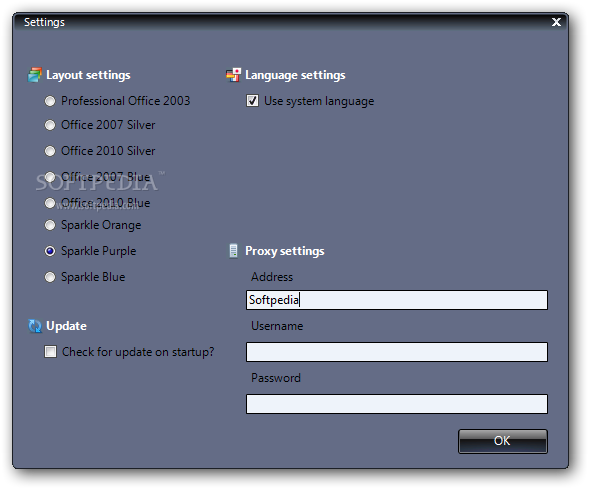Click the Language settings flag icon
The width and height of the screenshot is (589, 489).
coord(233,75)
